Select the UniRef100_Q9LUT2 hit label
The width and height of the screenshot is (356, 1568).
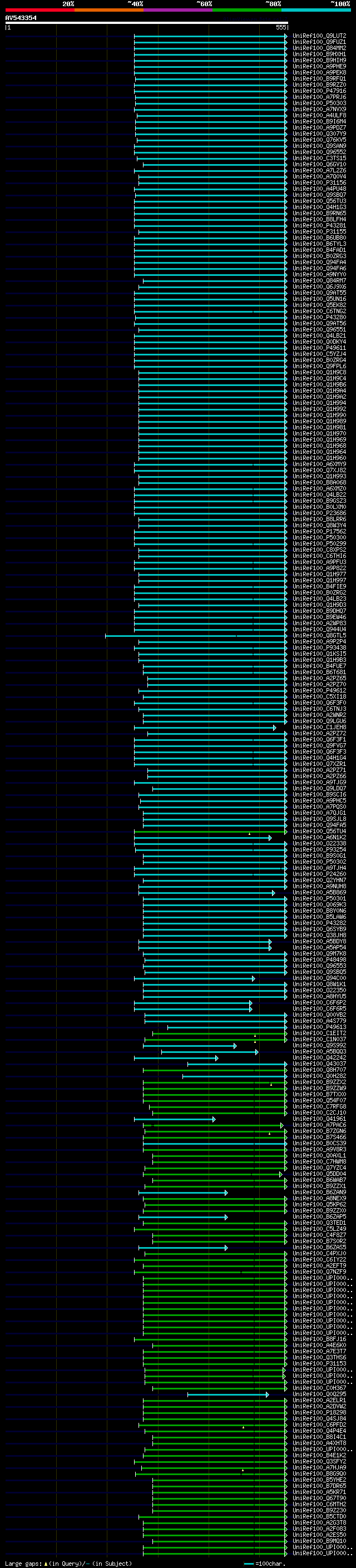(319, 36)
